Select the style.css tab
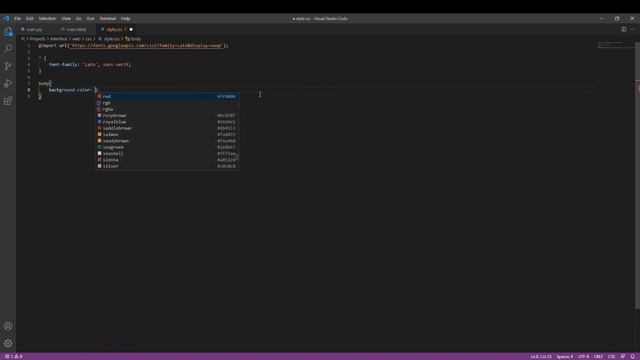This screenshot has width=640, height=360. [114, 29]
